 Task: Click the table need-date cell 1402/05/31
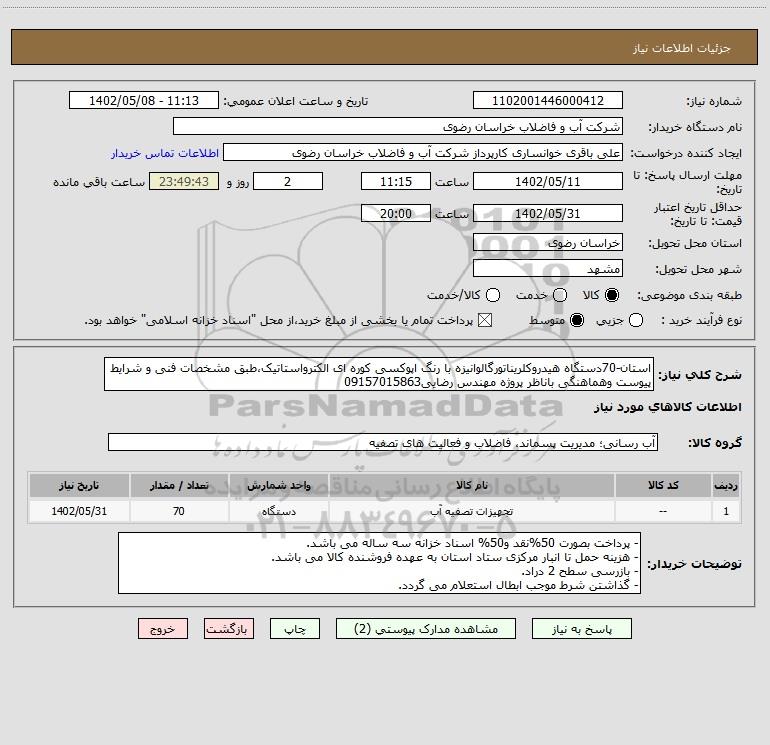79,511
